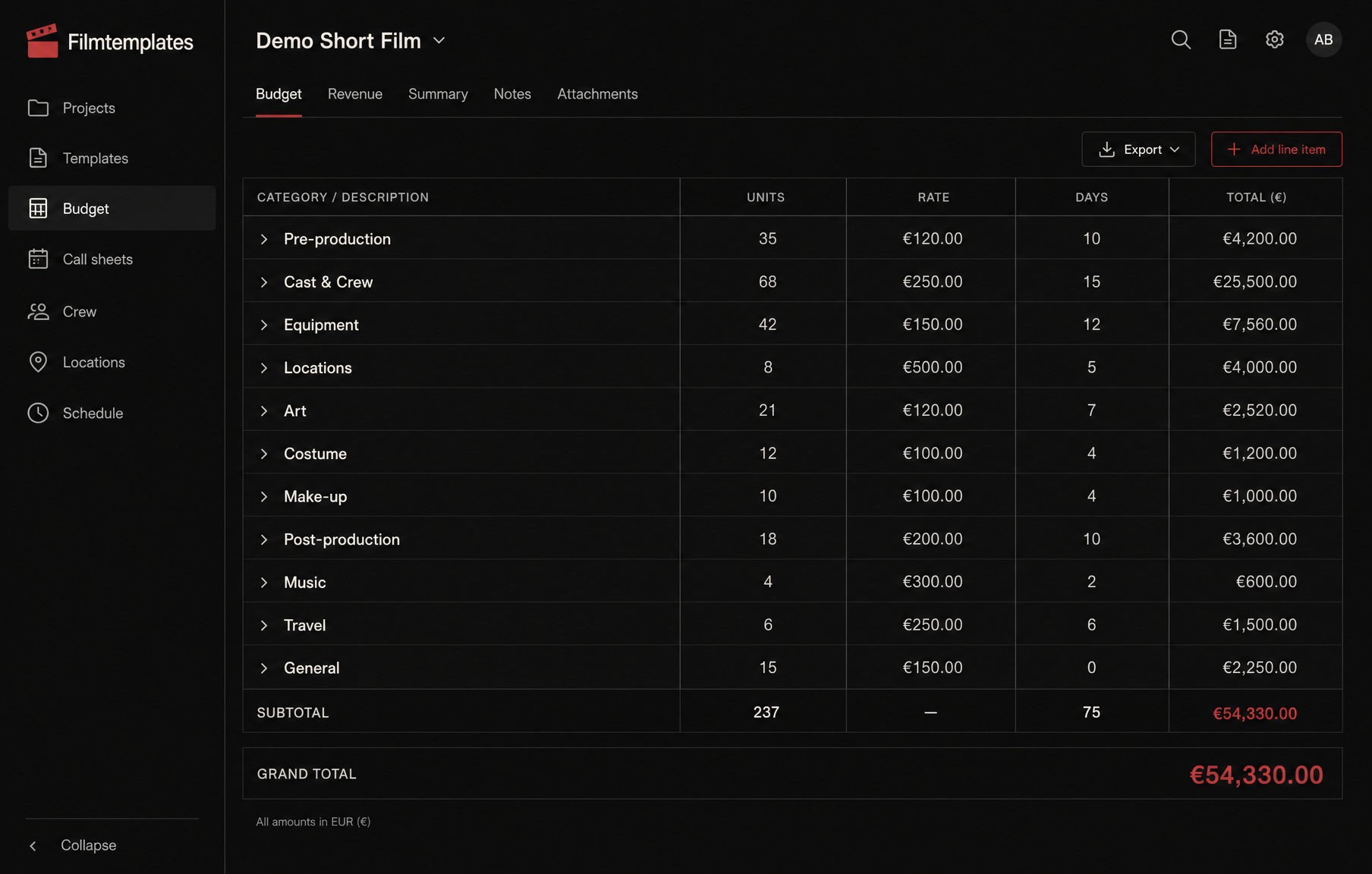Click the Collapse left arrow icon
Image resolution: width=1372 pixels, height=874 pixels.
pyautogui.click(x=33, y=845)
